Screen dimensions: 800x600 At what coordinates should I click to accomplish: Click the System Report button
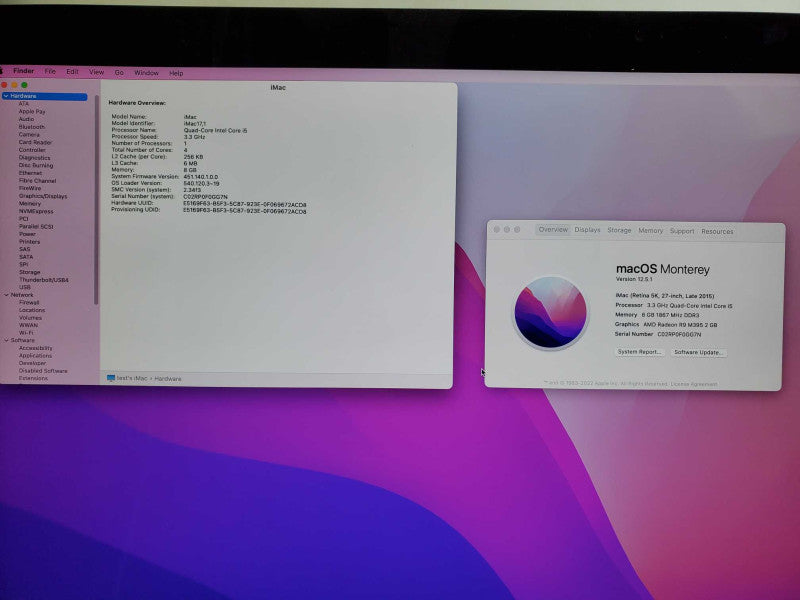639,352
